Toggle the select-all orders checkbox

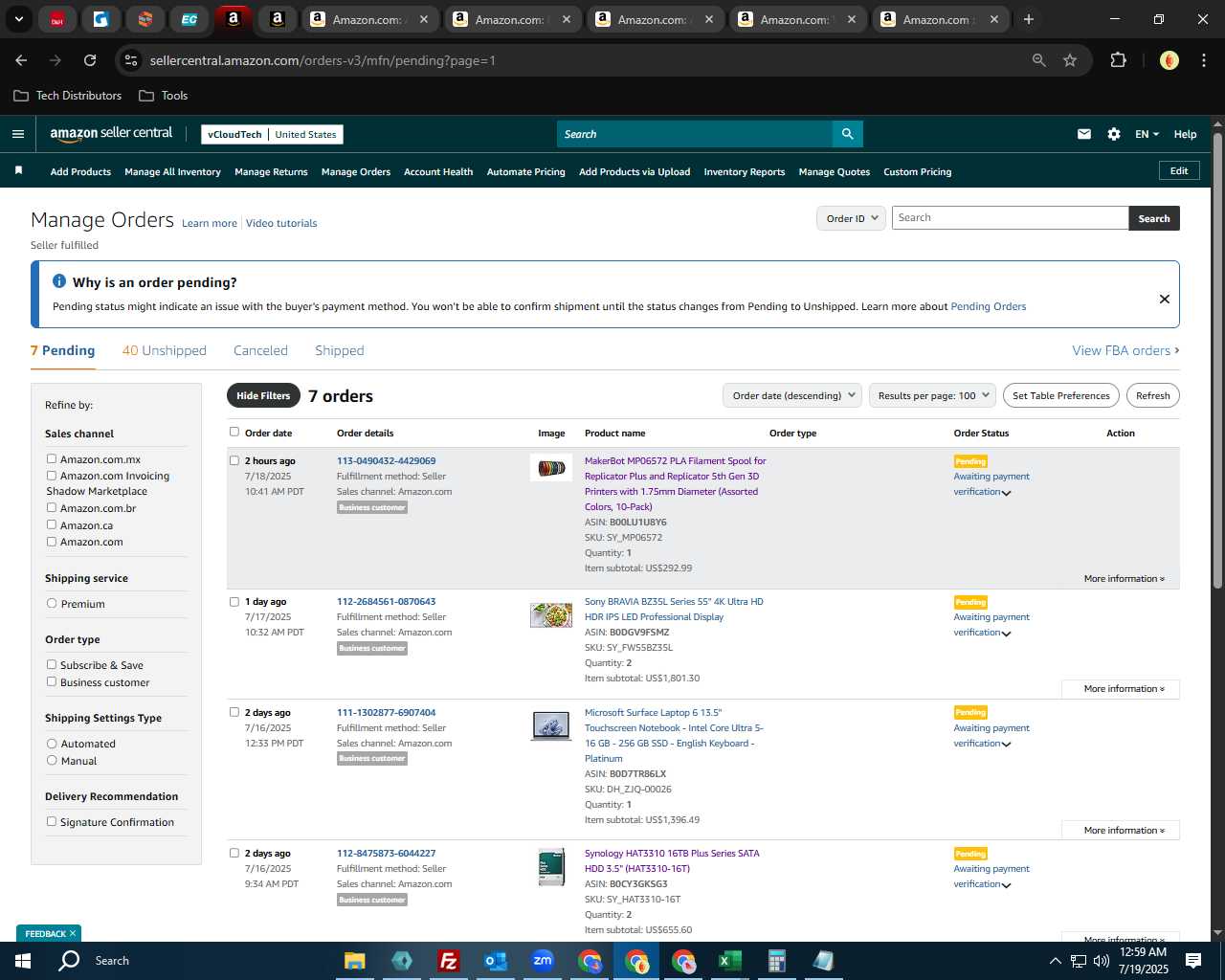tap(234, 432)
